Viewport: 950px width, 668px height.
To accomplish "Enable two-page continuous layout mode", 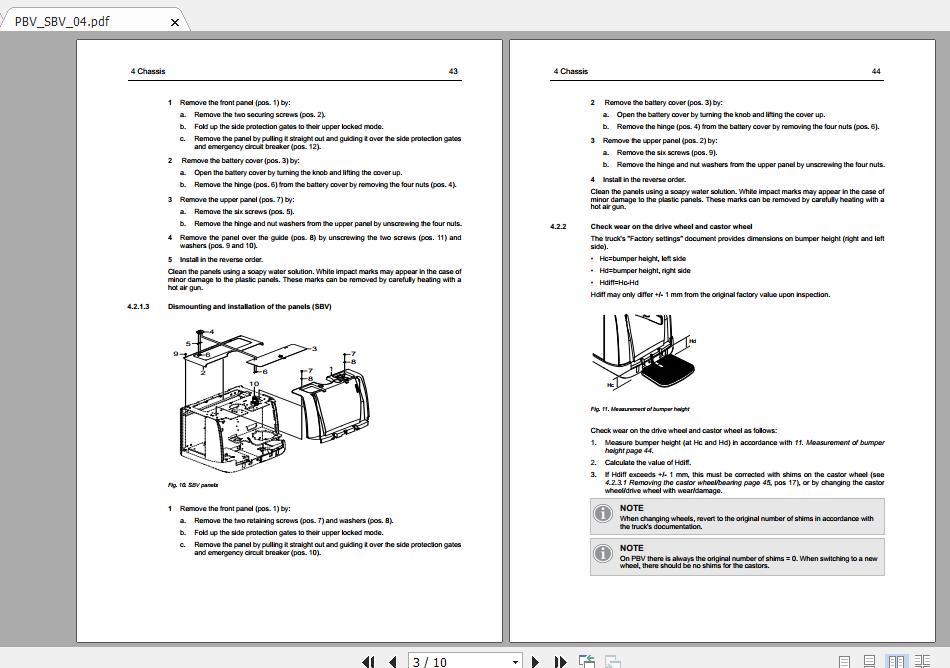I will (x=923, y=661).
